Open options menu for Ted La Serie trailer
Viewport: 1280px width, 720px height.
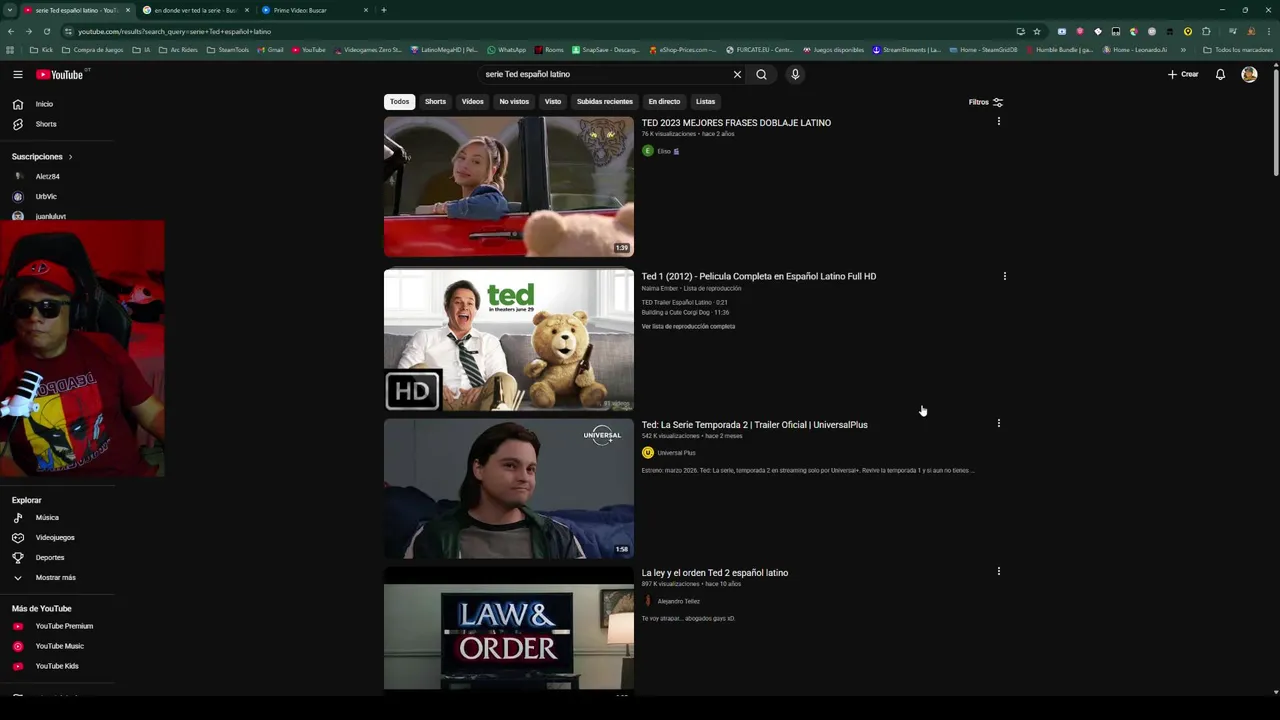(x=998, y=423)
